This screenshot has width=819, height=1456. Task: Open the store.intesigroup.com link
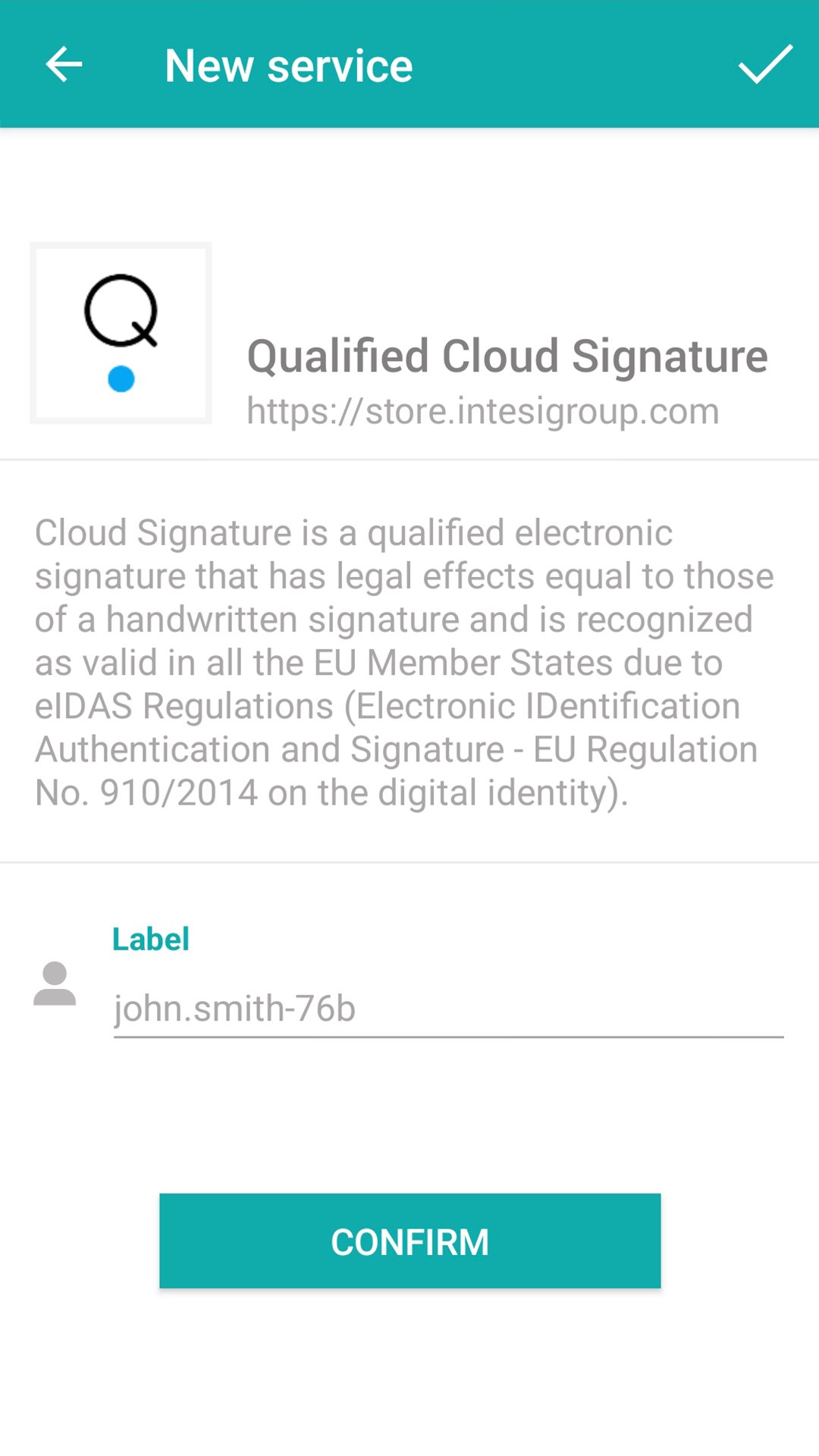(482, 412)
